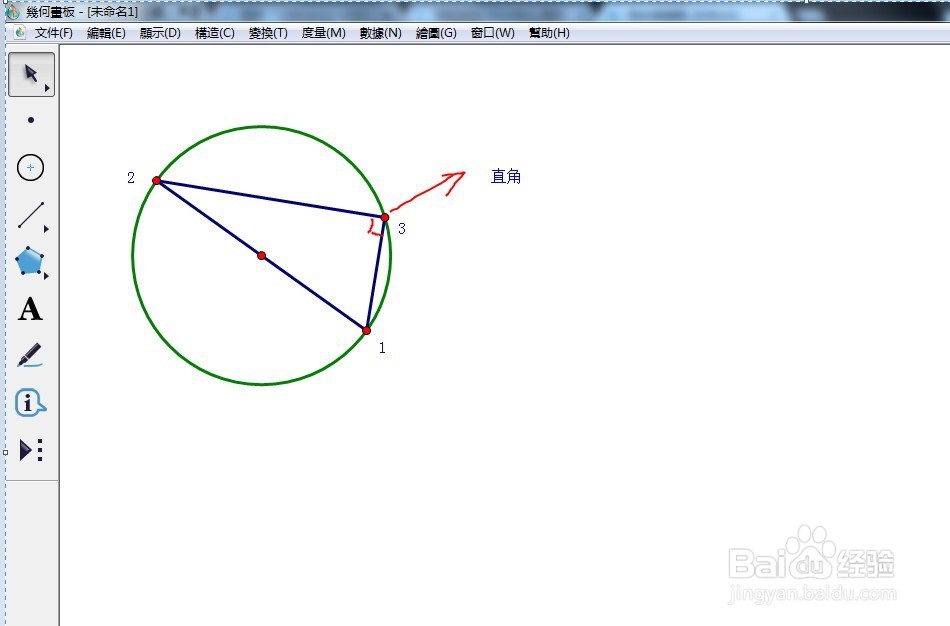
Task: Select red point labeled 2
Action: [x=156, y=181]
